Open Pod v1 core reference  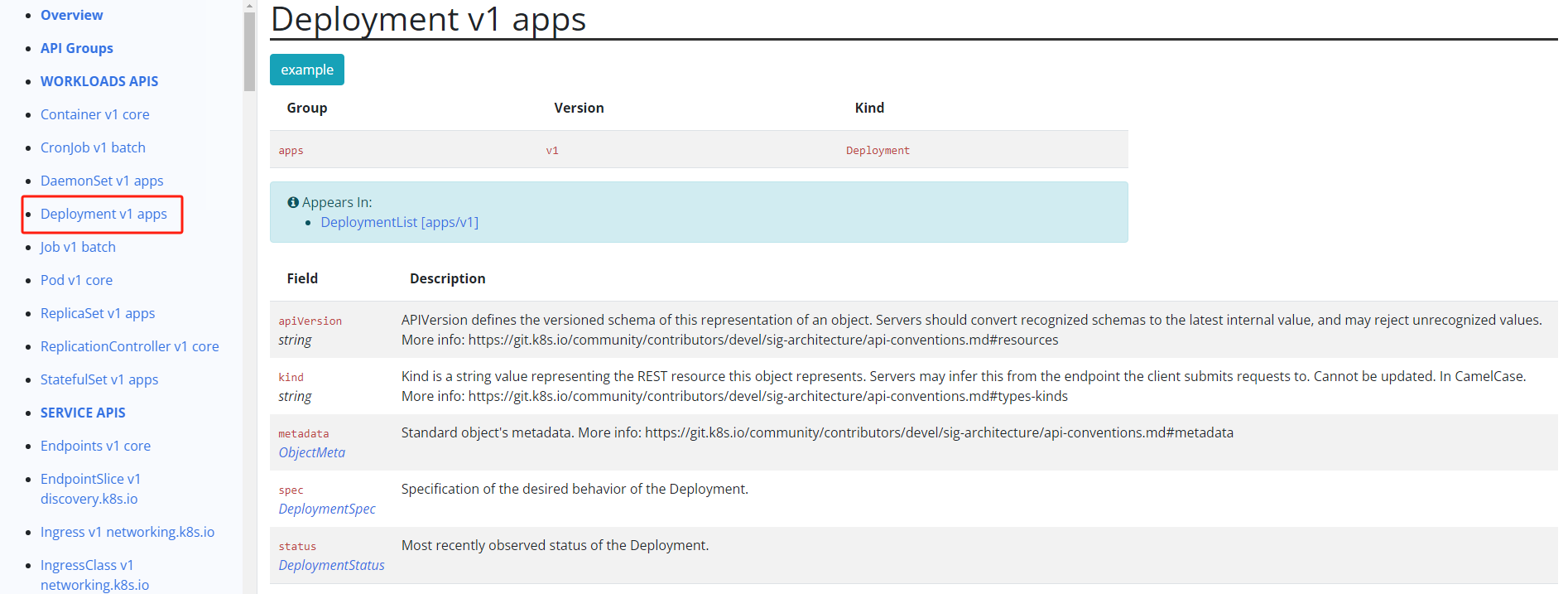click(x=76, y=280)
